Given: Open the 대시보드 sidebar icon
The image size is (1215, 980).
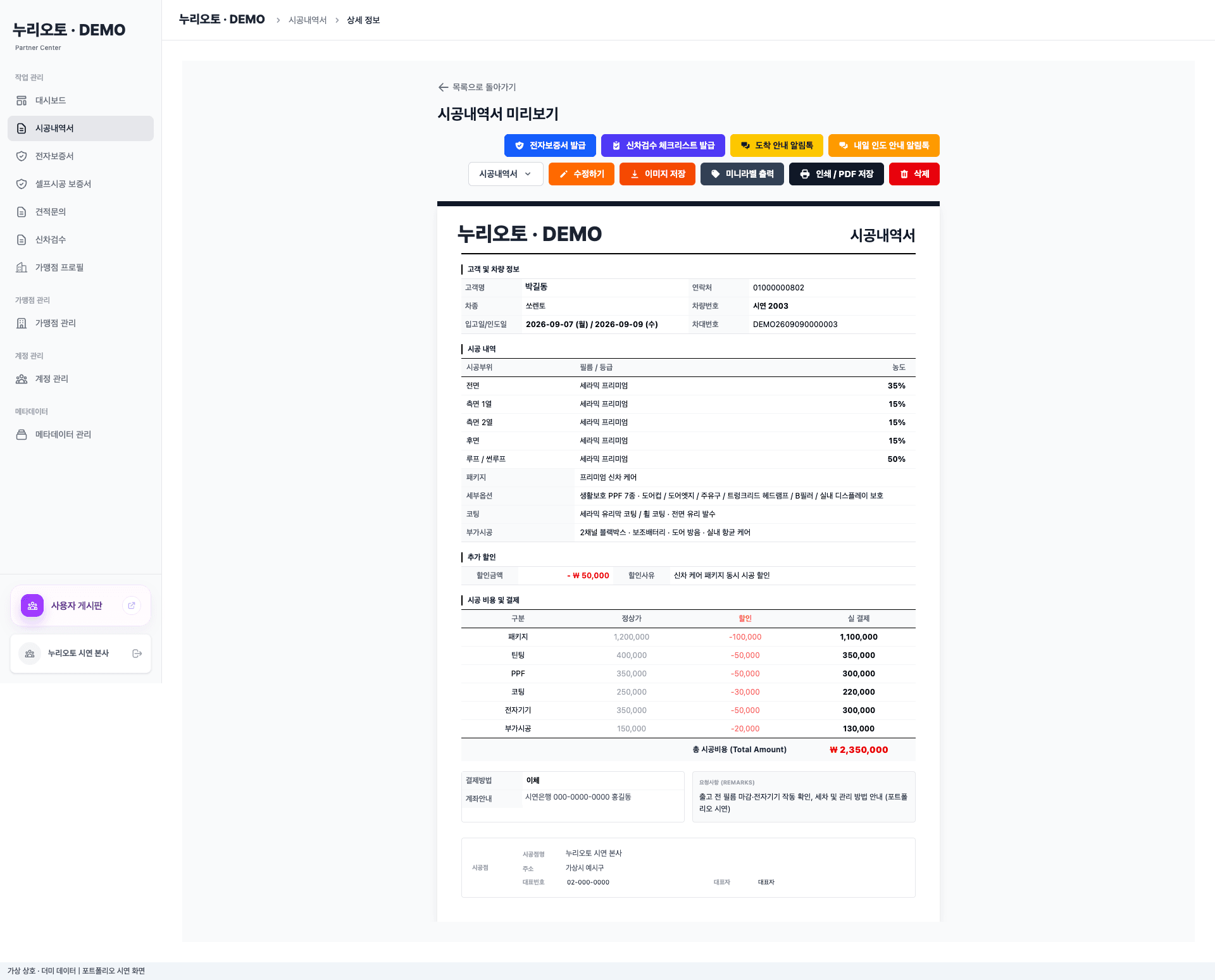Looking at the screenshot, I should coord(22,101).
